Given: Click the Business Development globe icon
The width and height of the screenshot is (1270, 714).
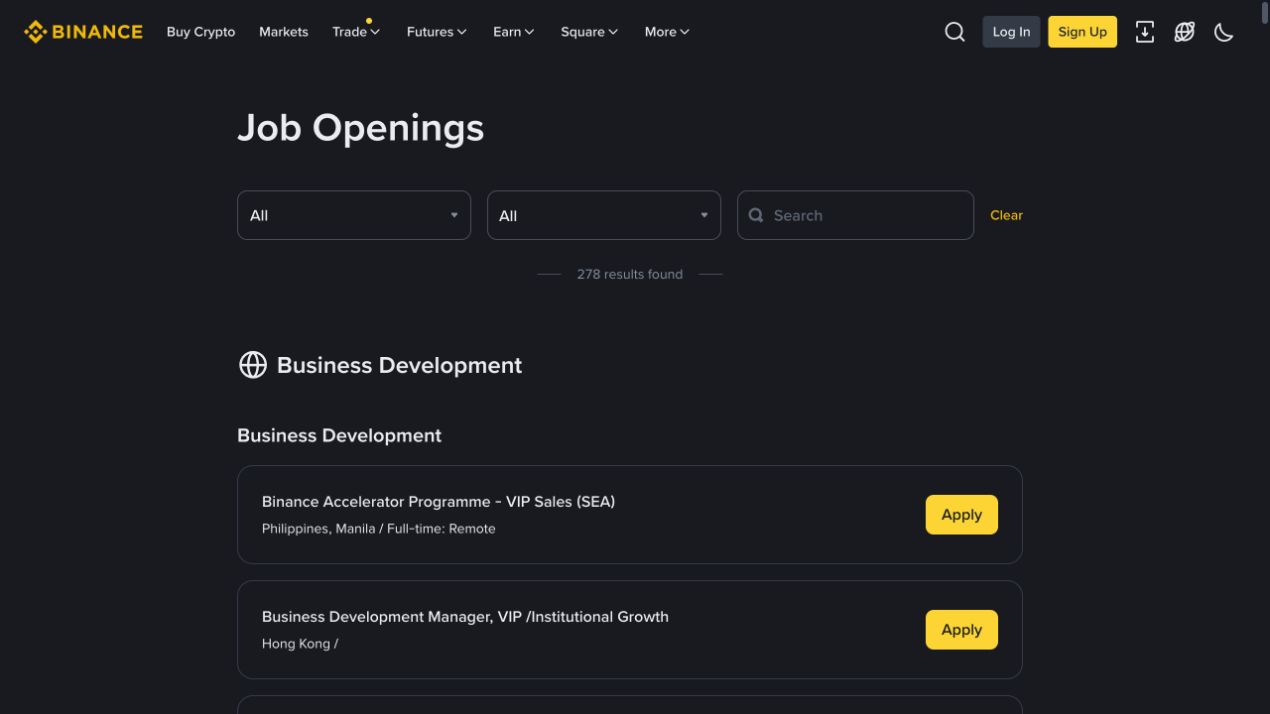Looking at the screenshot, I should click(x=253, y=365).
